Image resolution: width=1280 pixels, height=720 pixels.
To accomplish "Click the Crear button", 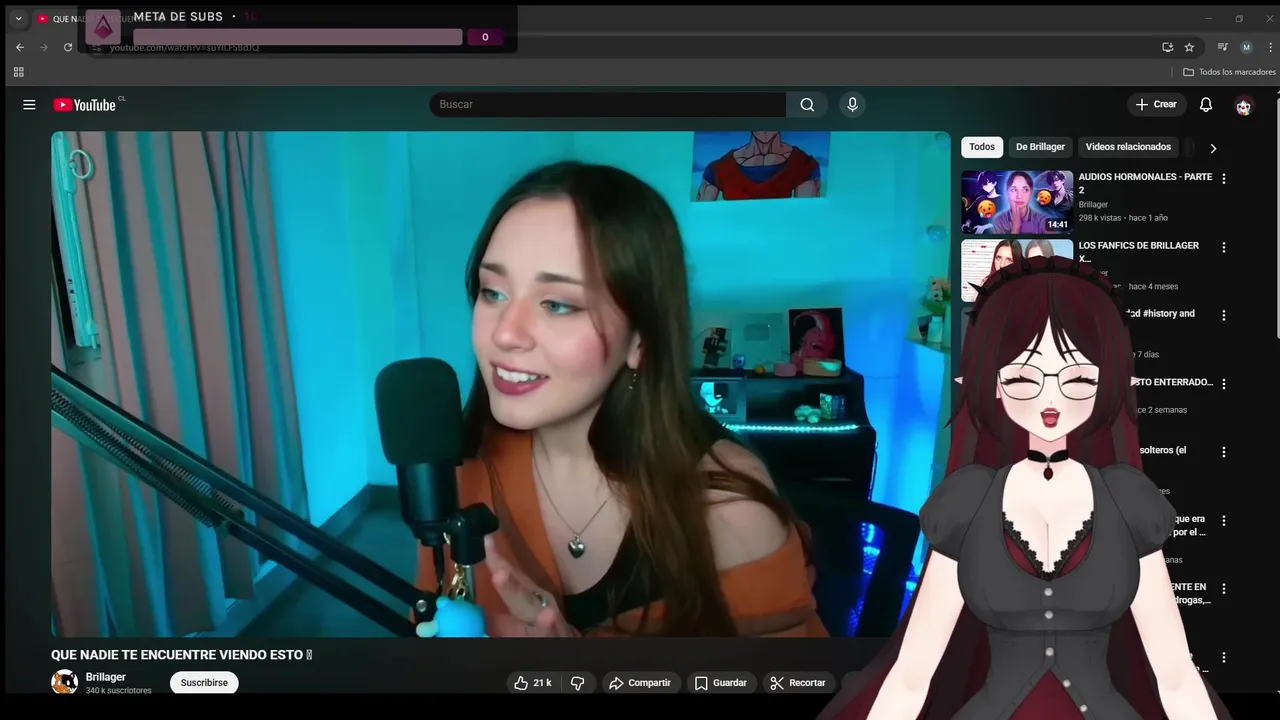I will (x=1157, y=104).
